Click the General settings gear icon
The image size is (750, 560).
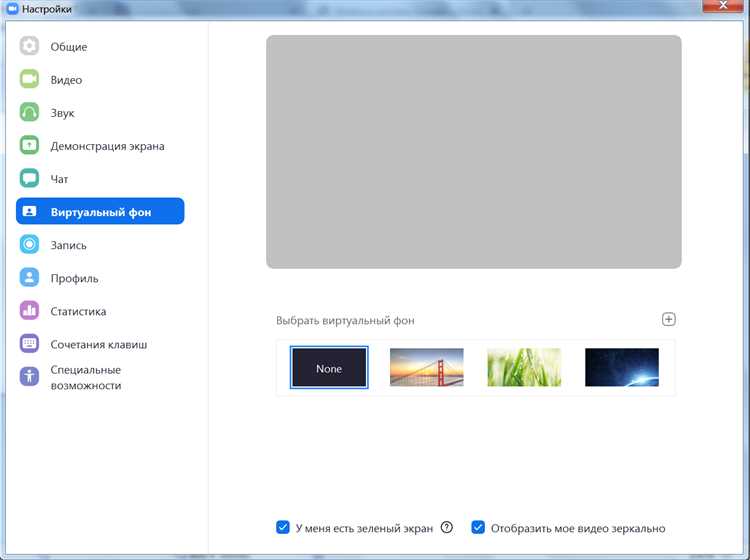click(29, 46)
